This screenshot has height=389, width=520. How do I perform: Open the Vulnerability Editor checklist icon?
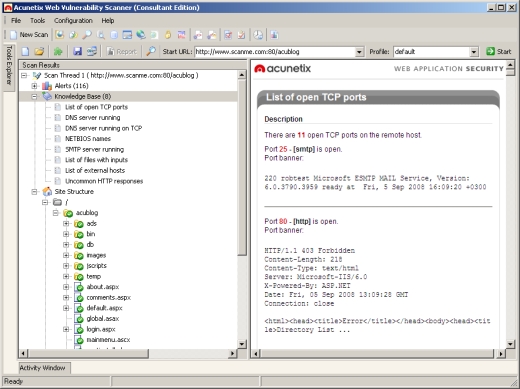click(228, 35)
